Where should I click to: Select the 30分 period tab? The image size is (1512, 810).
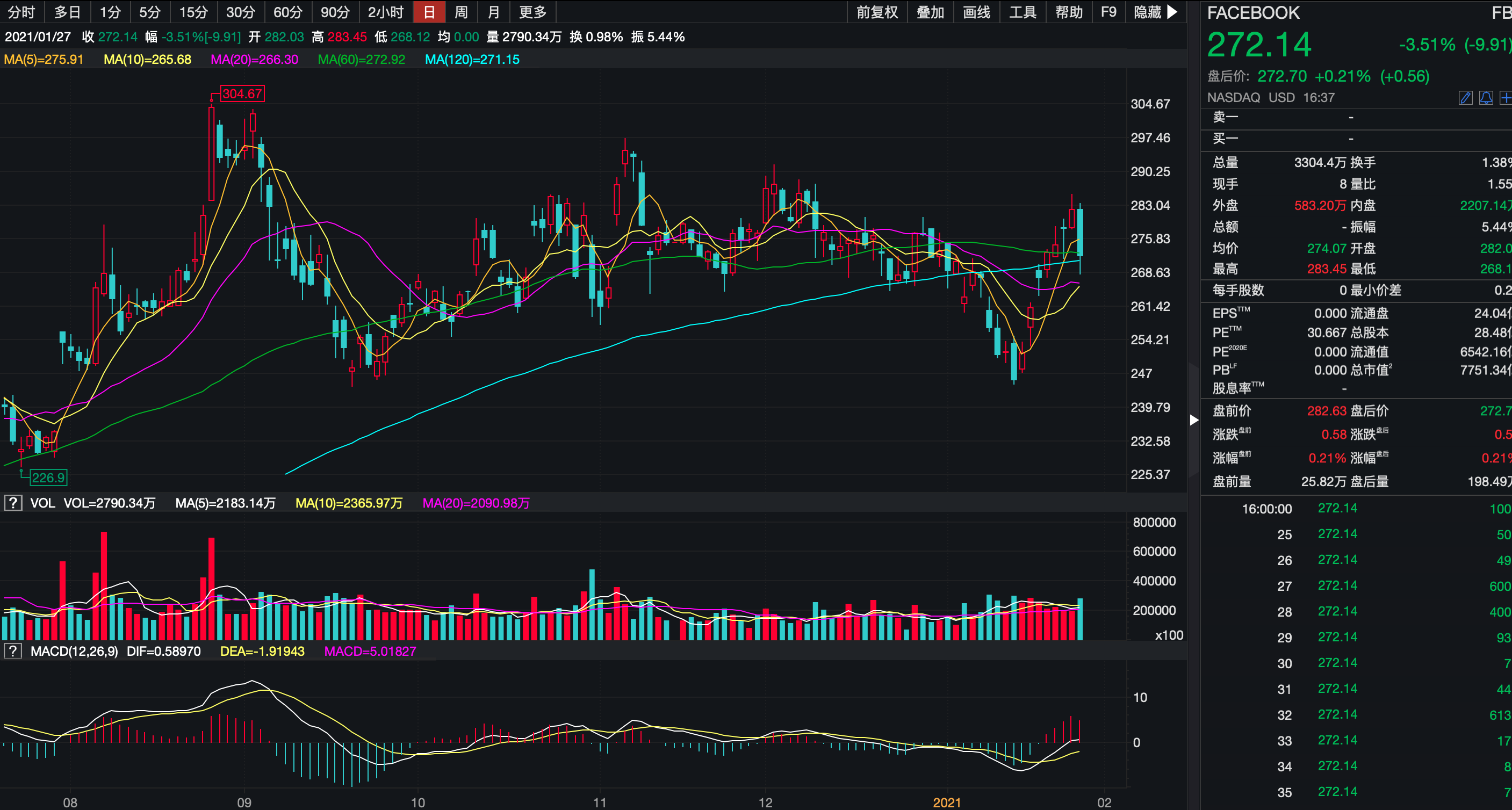241,12
